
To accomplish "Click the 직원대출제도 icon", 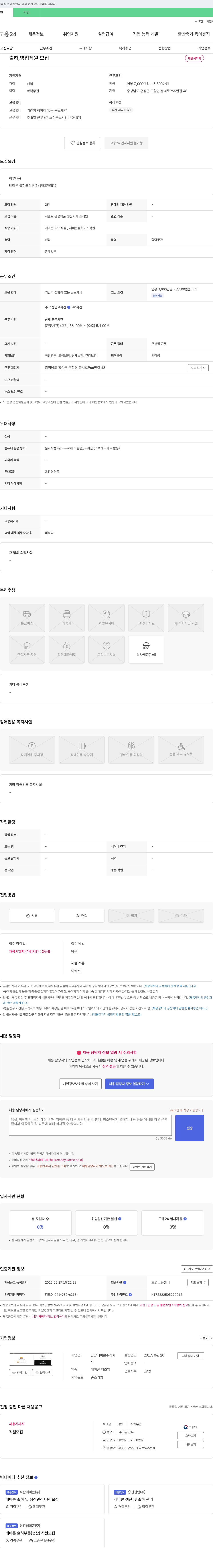I will [66, 650].
